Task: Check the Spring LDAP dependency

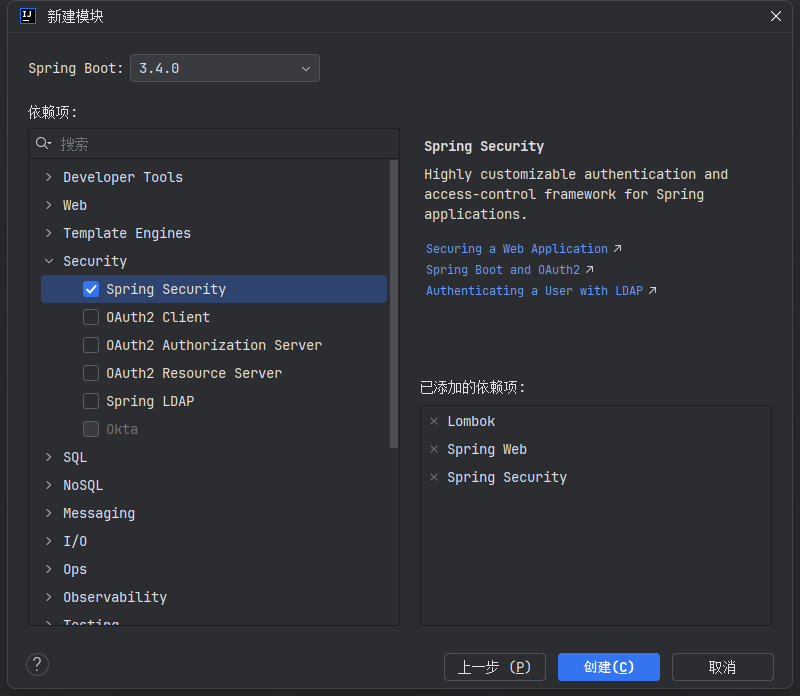Action: [x=91, y=401]
